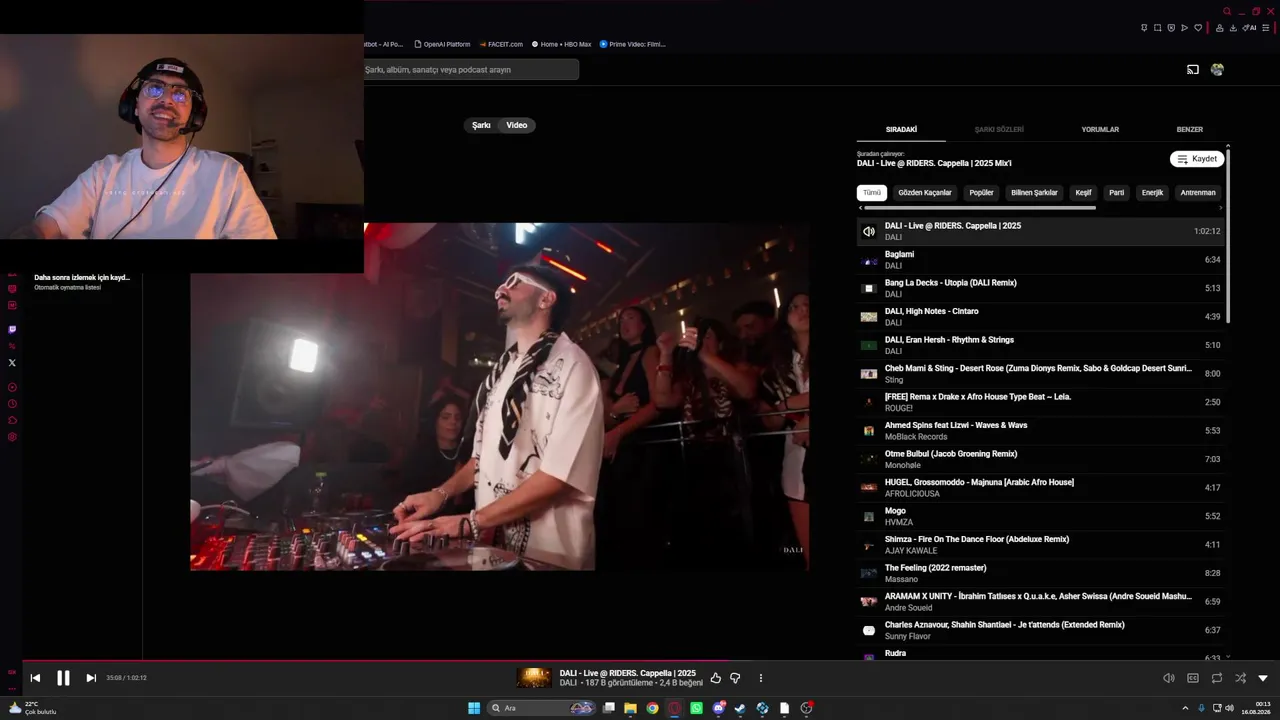Open the browser downloads icon
1280x720 pixels.
[1233, 28]
